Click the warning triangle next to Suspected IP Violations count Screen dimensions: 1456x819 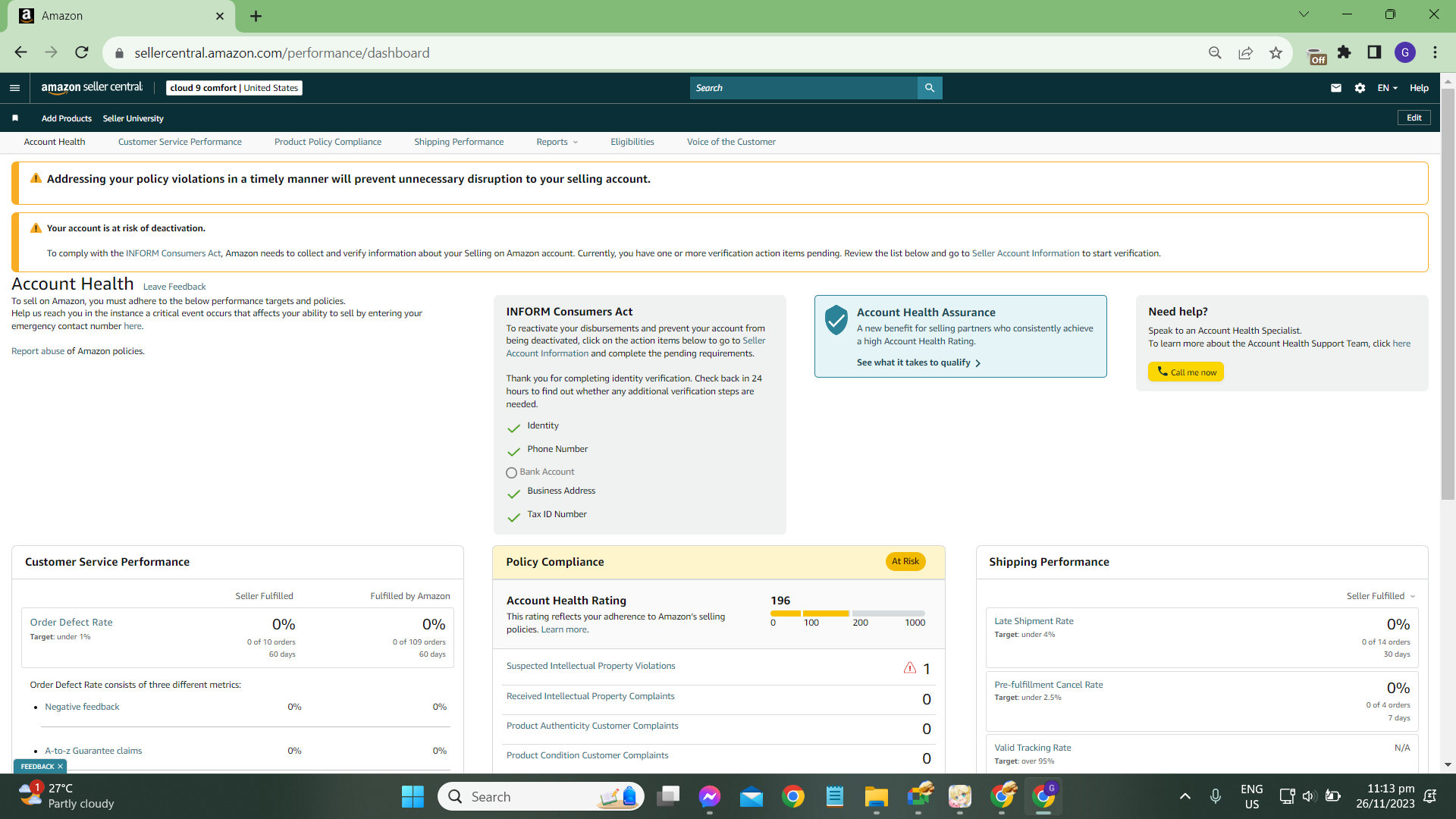(910, 668)
